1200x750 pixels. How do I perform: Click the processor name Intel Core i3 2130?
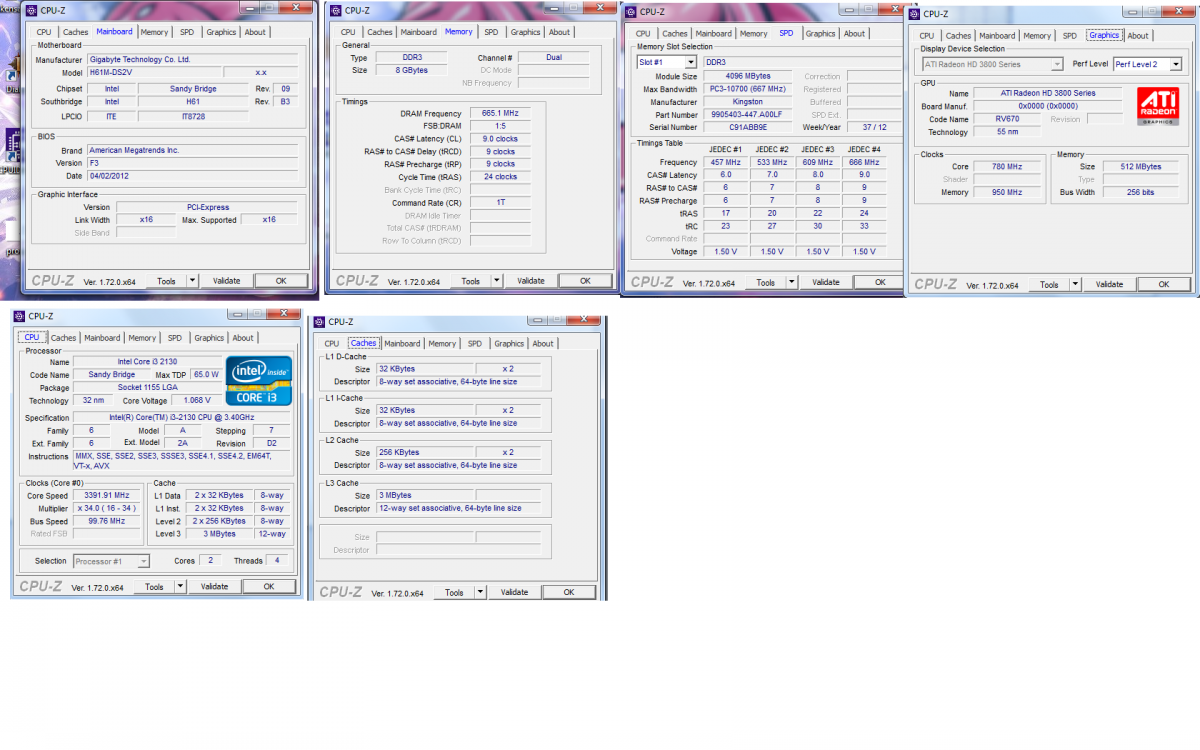tap(148, 362)
